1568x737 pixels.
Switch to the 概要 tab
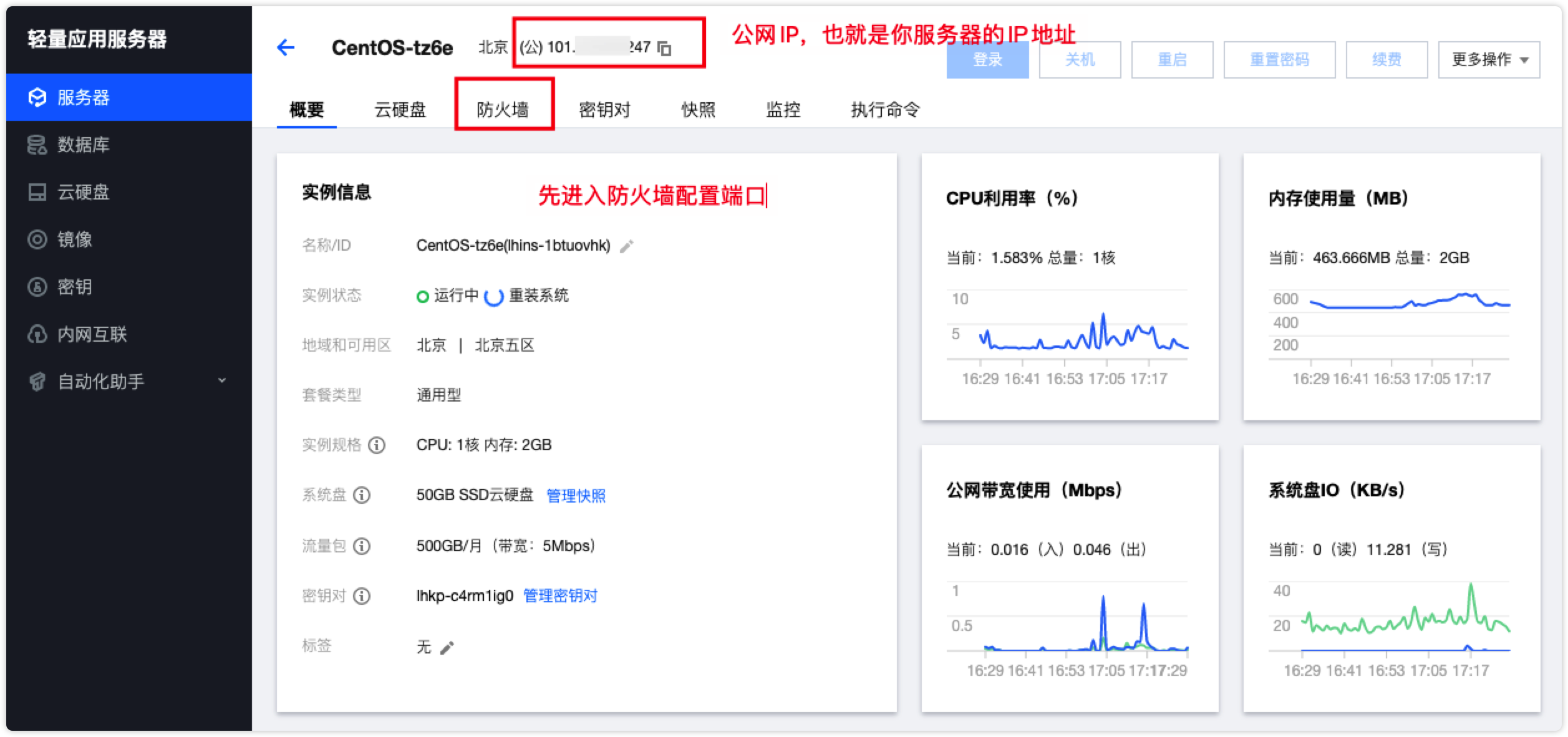307,110
